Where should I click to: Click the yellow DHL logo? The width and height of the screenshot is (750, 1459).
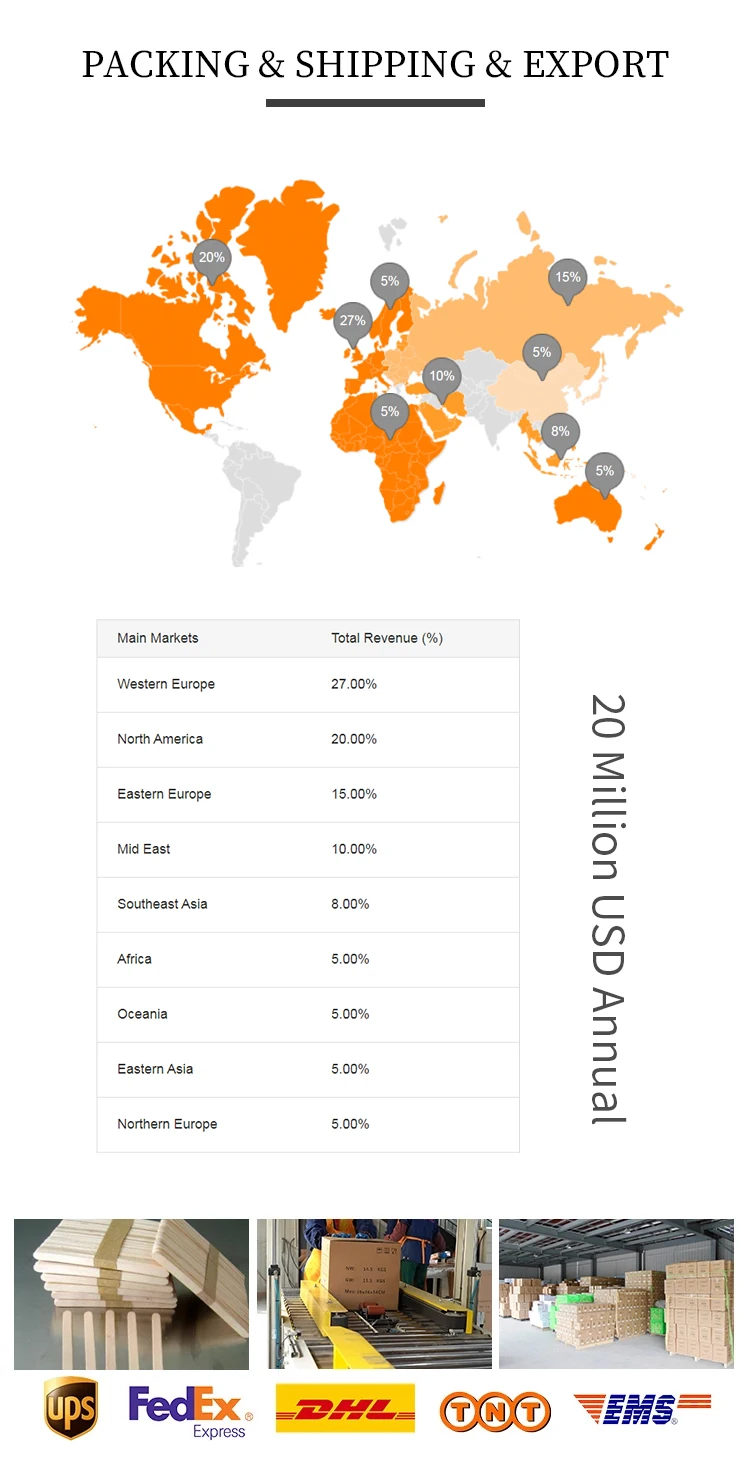click(x=345, y=1408)
